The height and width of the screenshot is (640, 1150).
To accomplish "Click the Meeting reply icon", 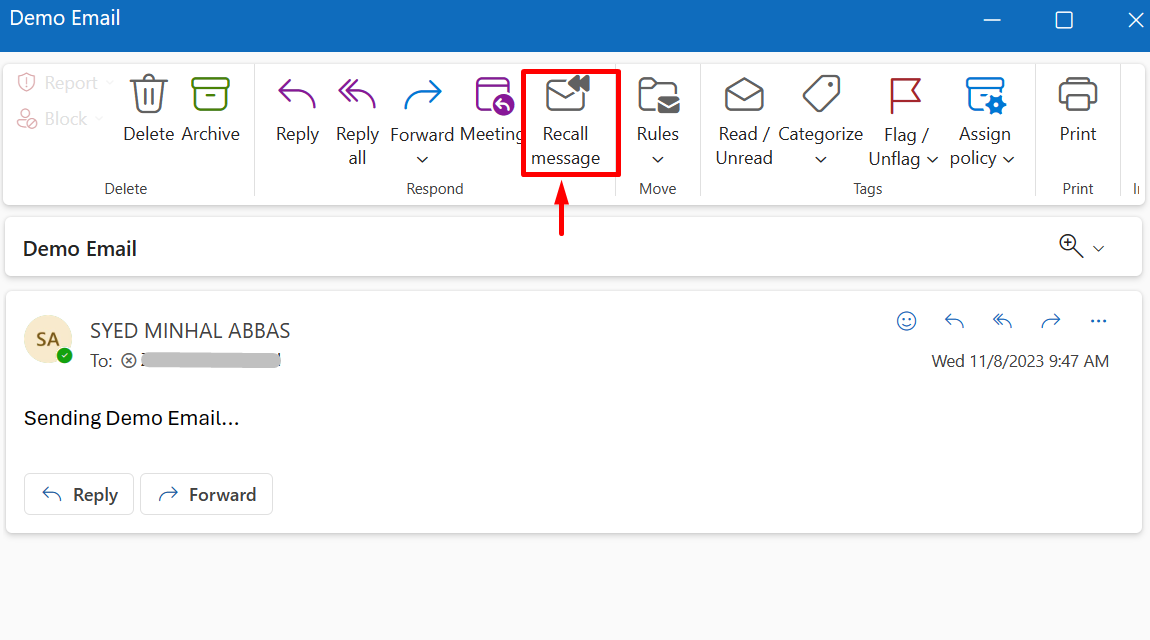I will (494, 96).
